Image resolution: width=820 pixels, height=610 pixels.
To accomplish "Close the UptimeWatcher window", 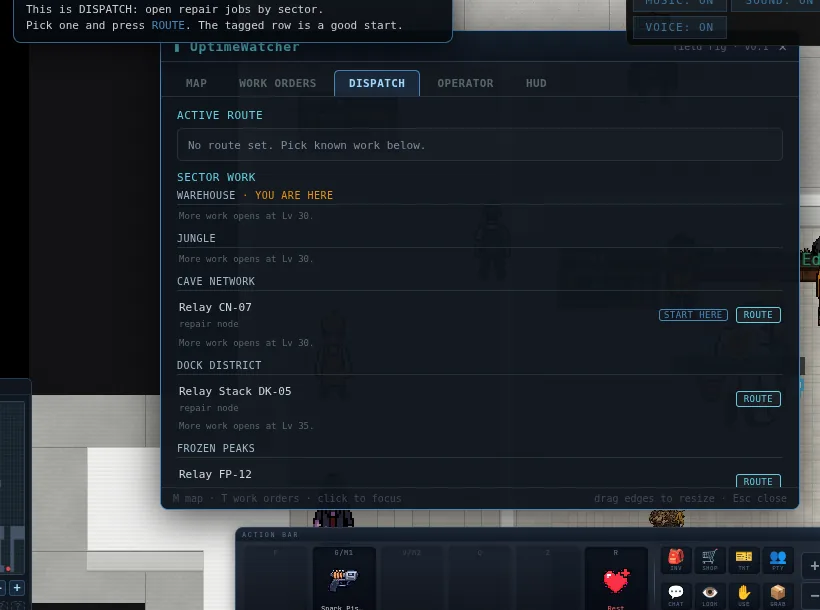I will pyautogui.click(x=782, y=47).
